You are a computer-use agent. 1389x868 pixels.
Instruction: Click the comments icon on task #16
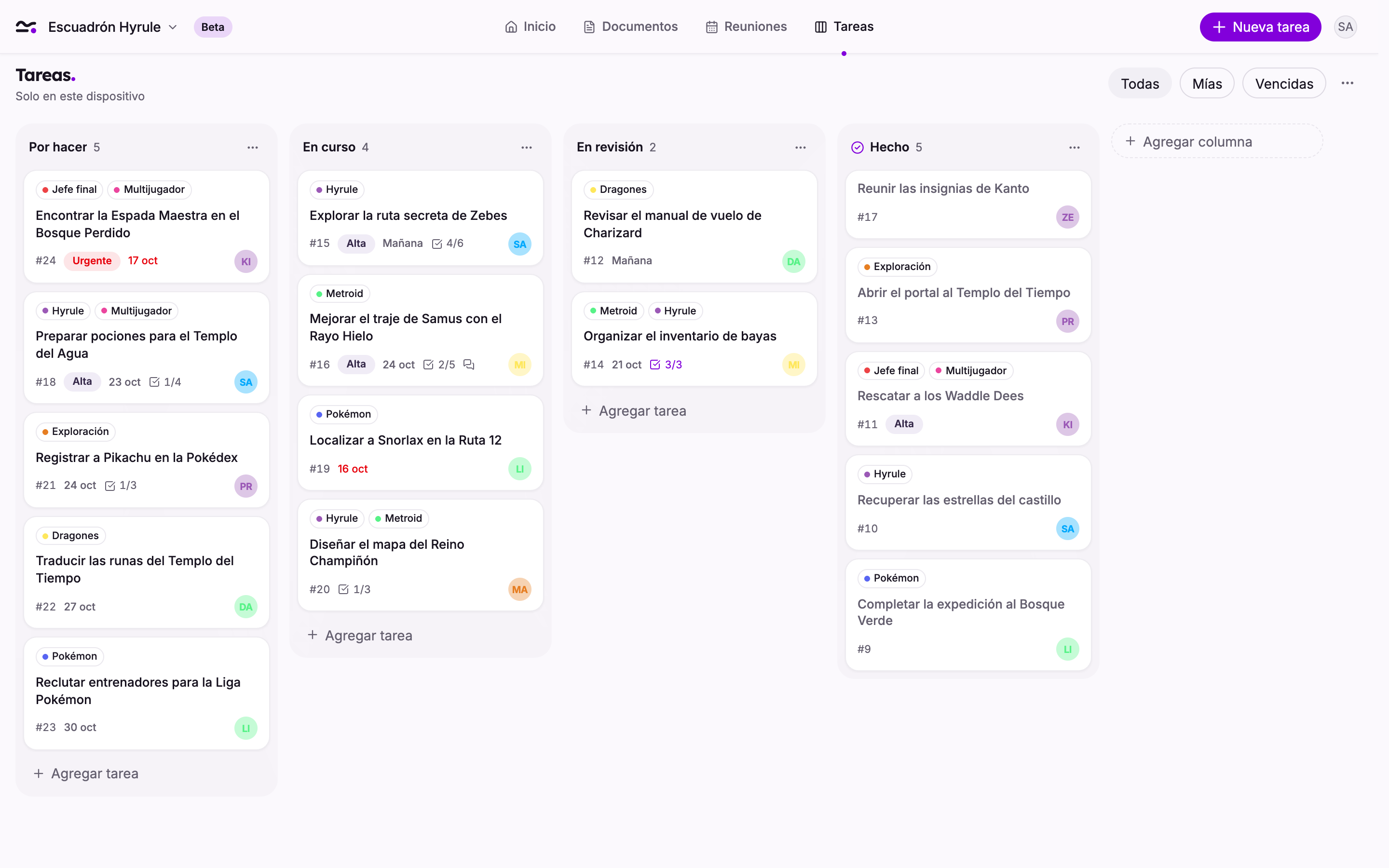pos(469,365)
